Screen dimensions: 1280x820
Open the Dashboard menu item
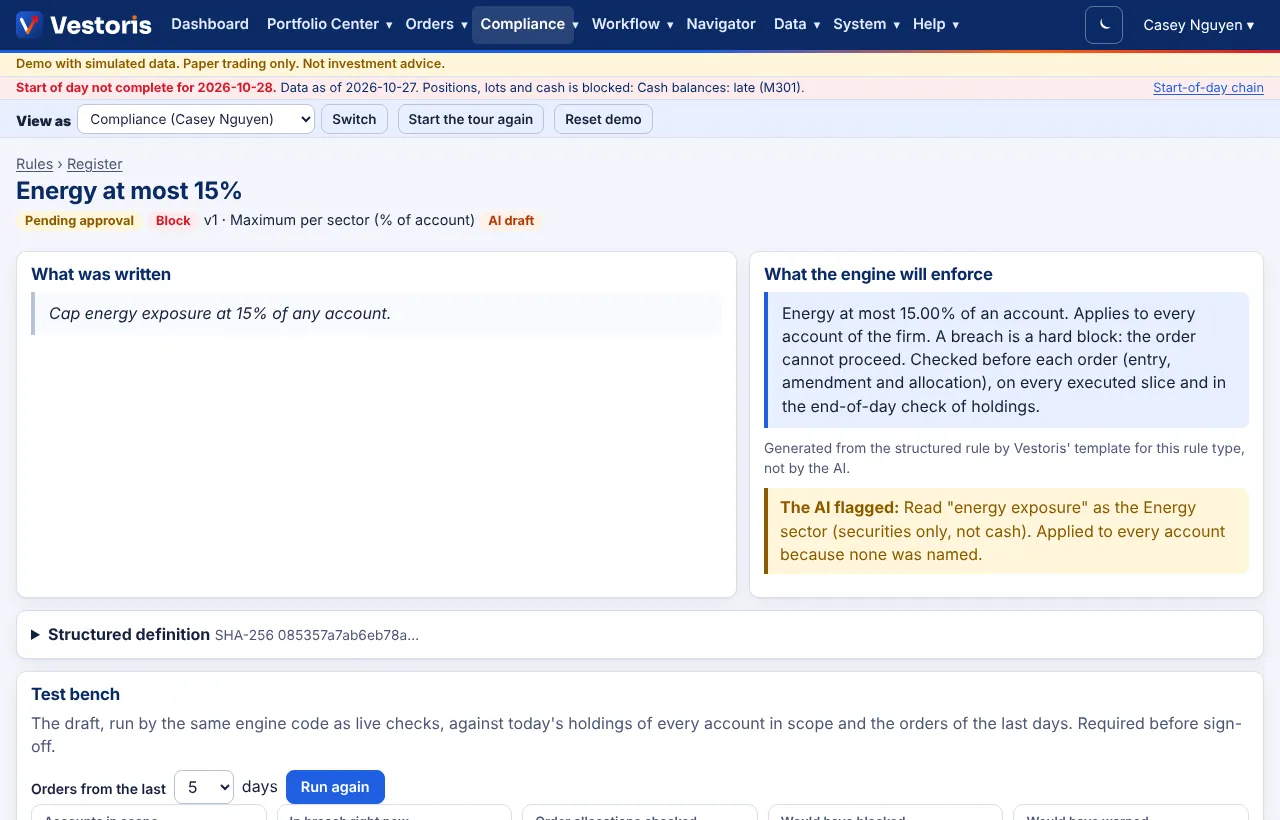point(210,24)
